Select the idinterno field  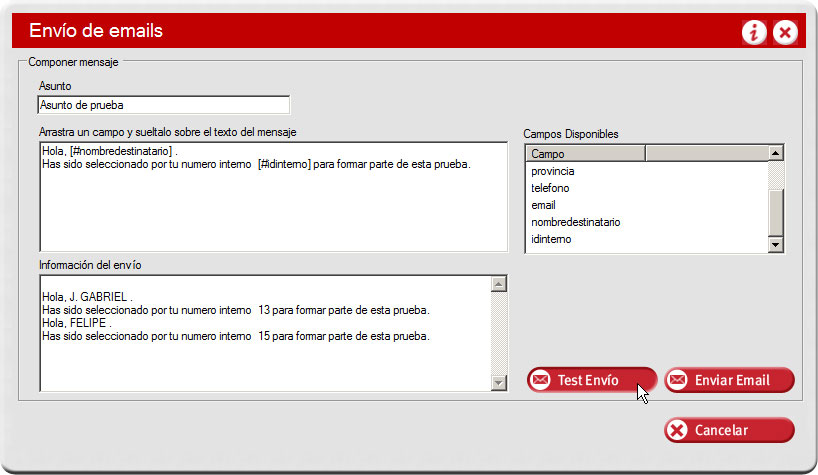552,239
